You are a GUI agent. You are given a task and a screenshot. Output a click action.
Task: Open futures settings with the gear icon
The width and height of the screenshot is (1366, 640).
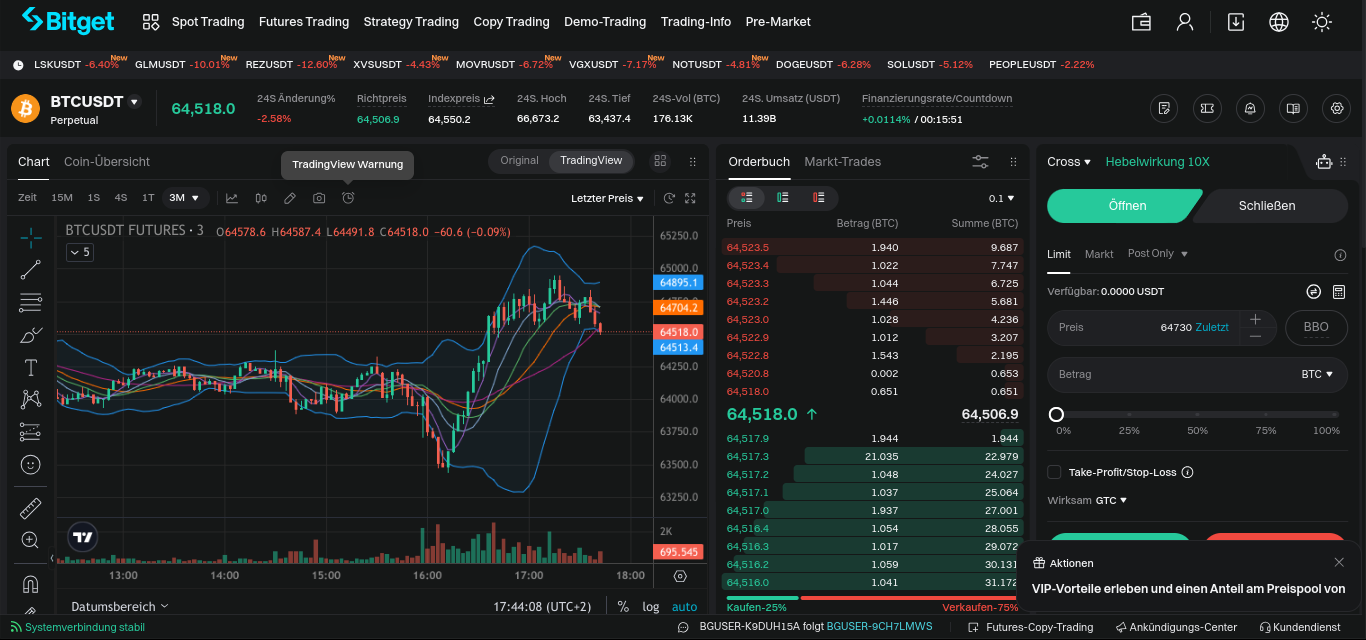coord(1337,108)
